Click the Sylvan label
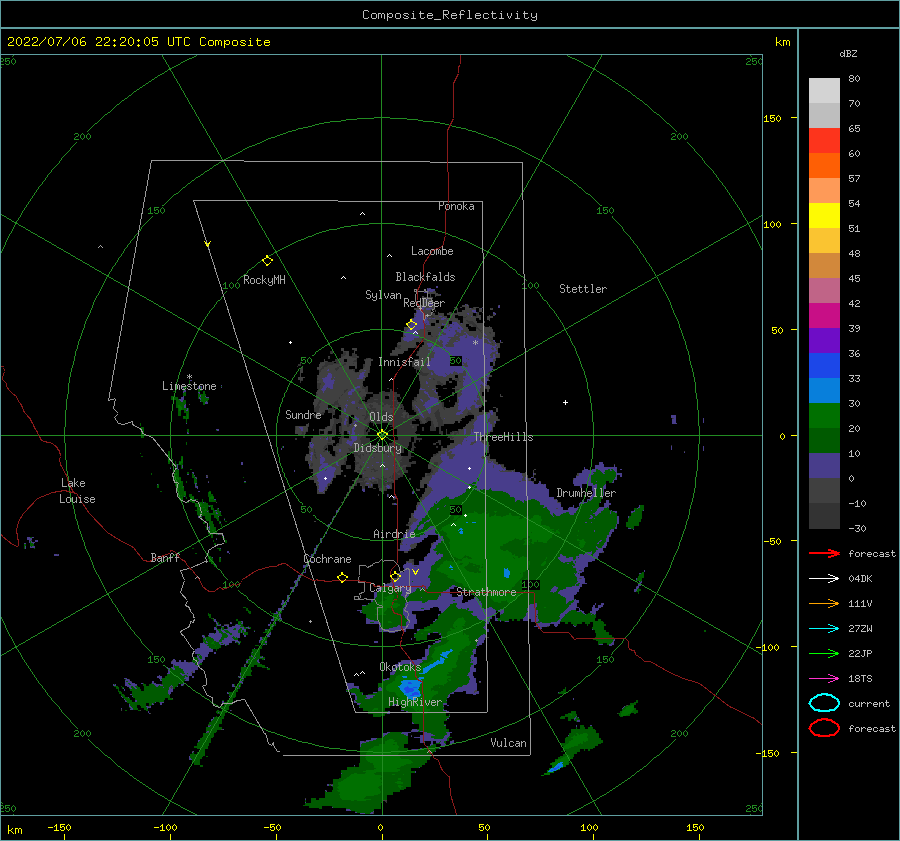 [x=383, y=295]
